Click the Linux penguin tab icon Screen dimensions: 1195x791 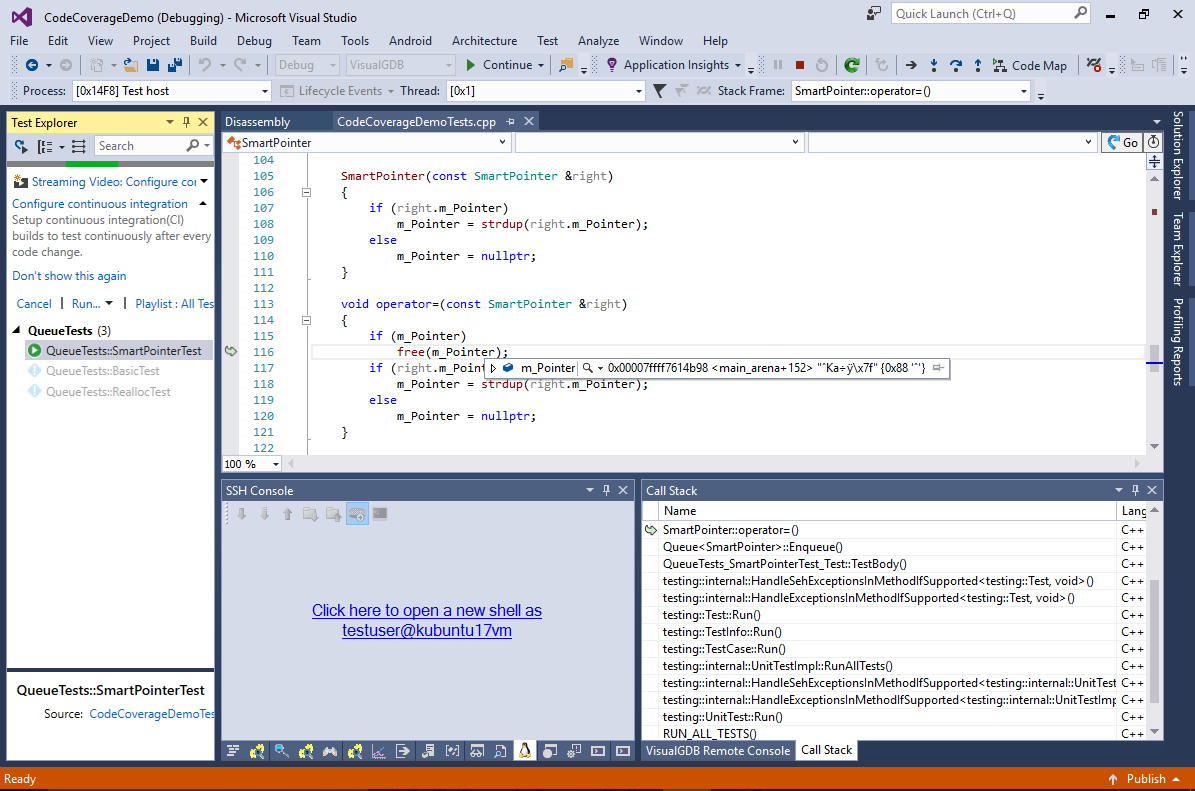point(525,751)
